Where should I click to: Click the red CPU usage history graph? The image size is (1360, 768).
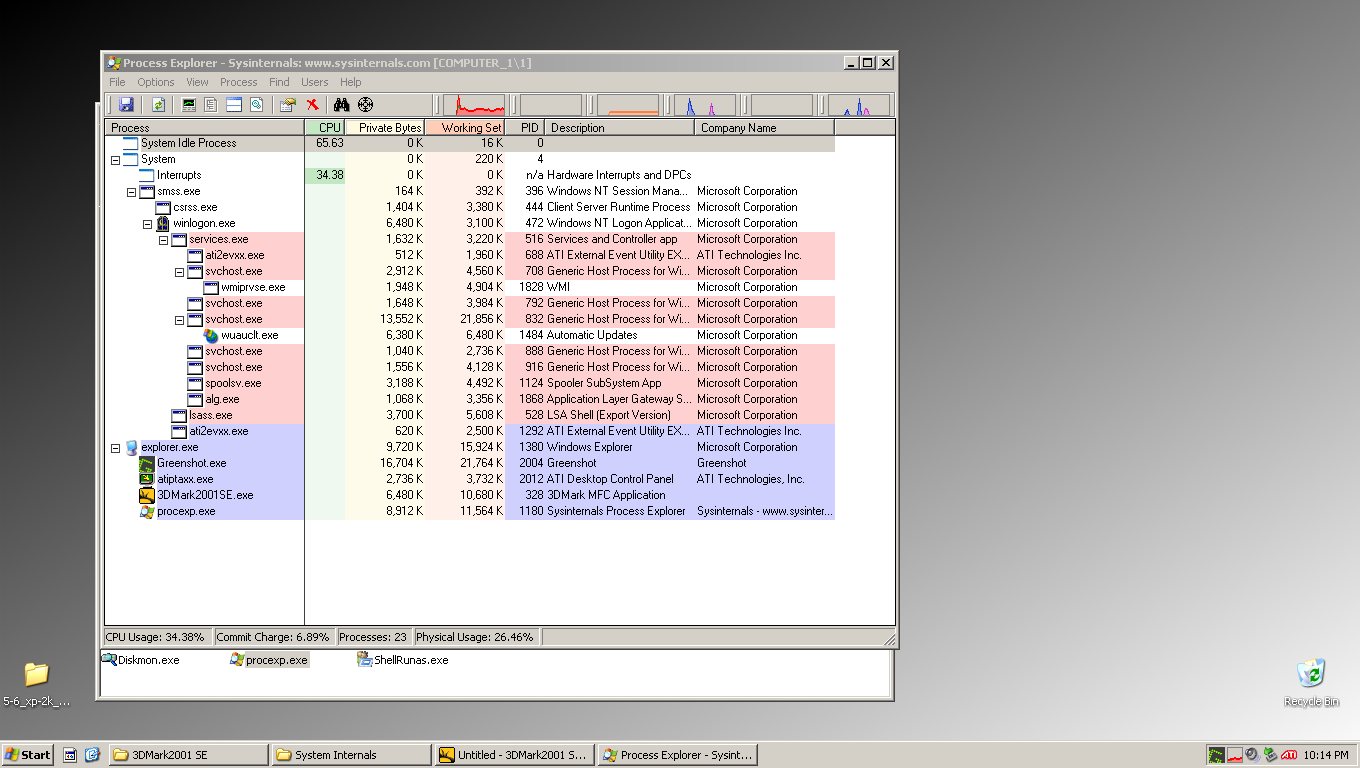coord(474,105)
